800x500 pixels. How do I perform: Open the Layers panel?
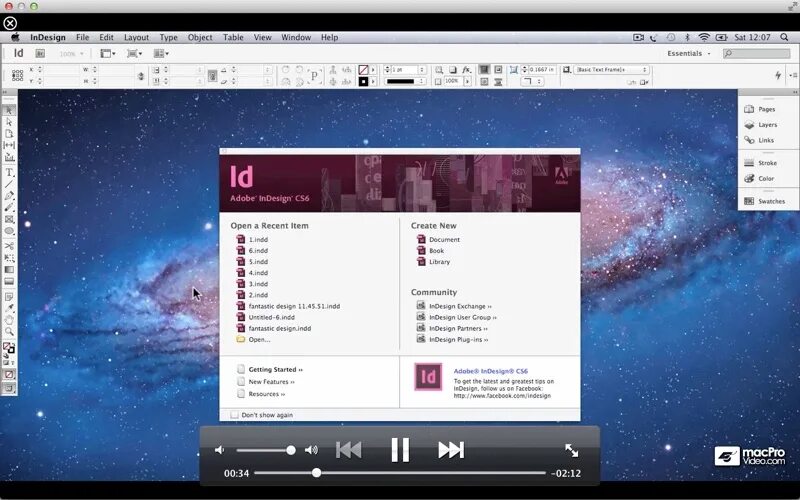coord(761,124)
